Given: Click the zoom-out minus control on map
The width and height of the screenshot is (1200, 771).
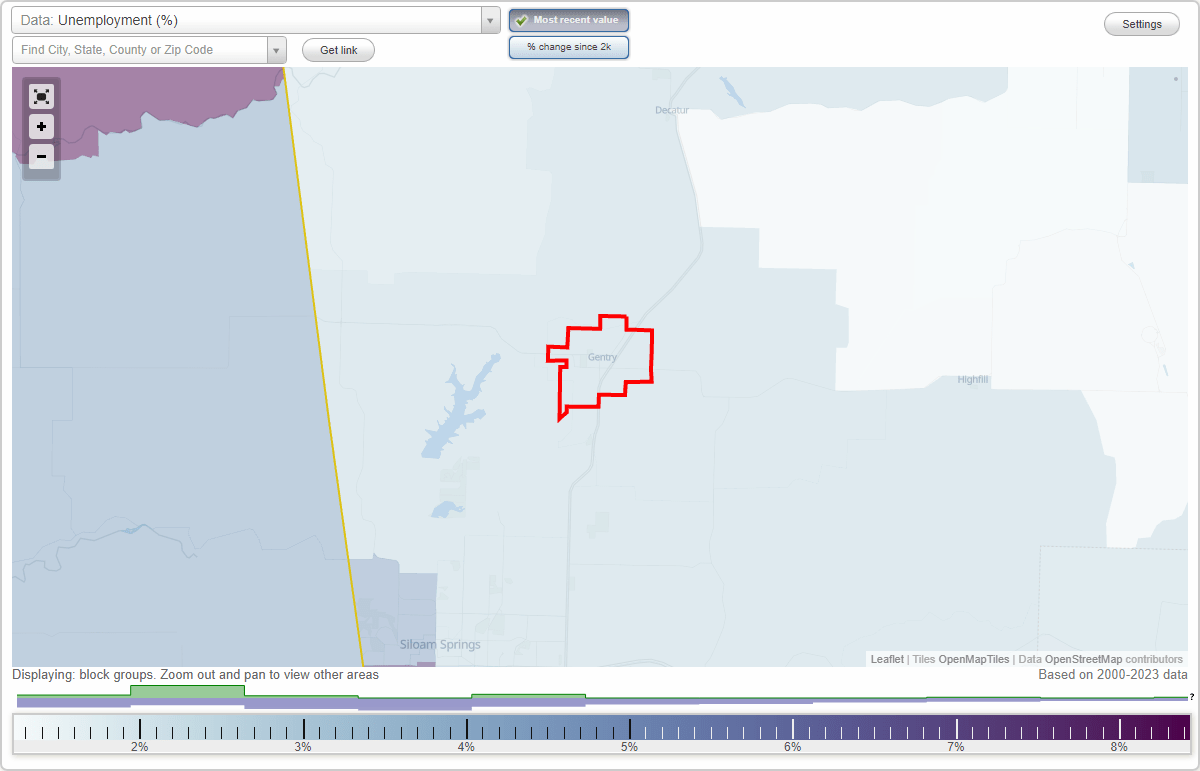Looking at the screenshot, I should click(x=41, y=157).
